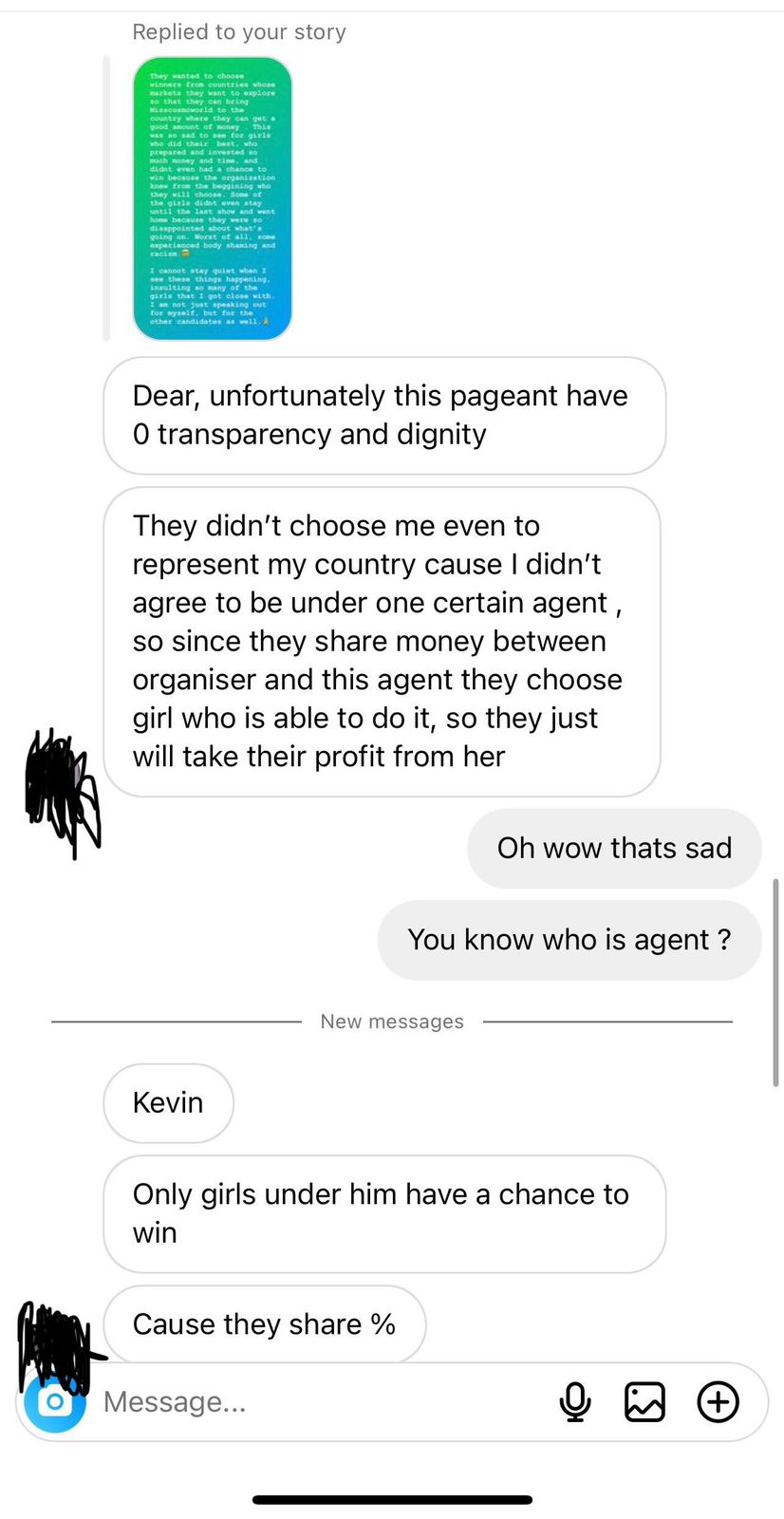Focus the Message... text field

pyautogui.click(x=323, y=1401)
